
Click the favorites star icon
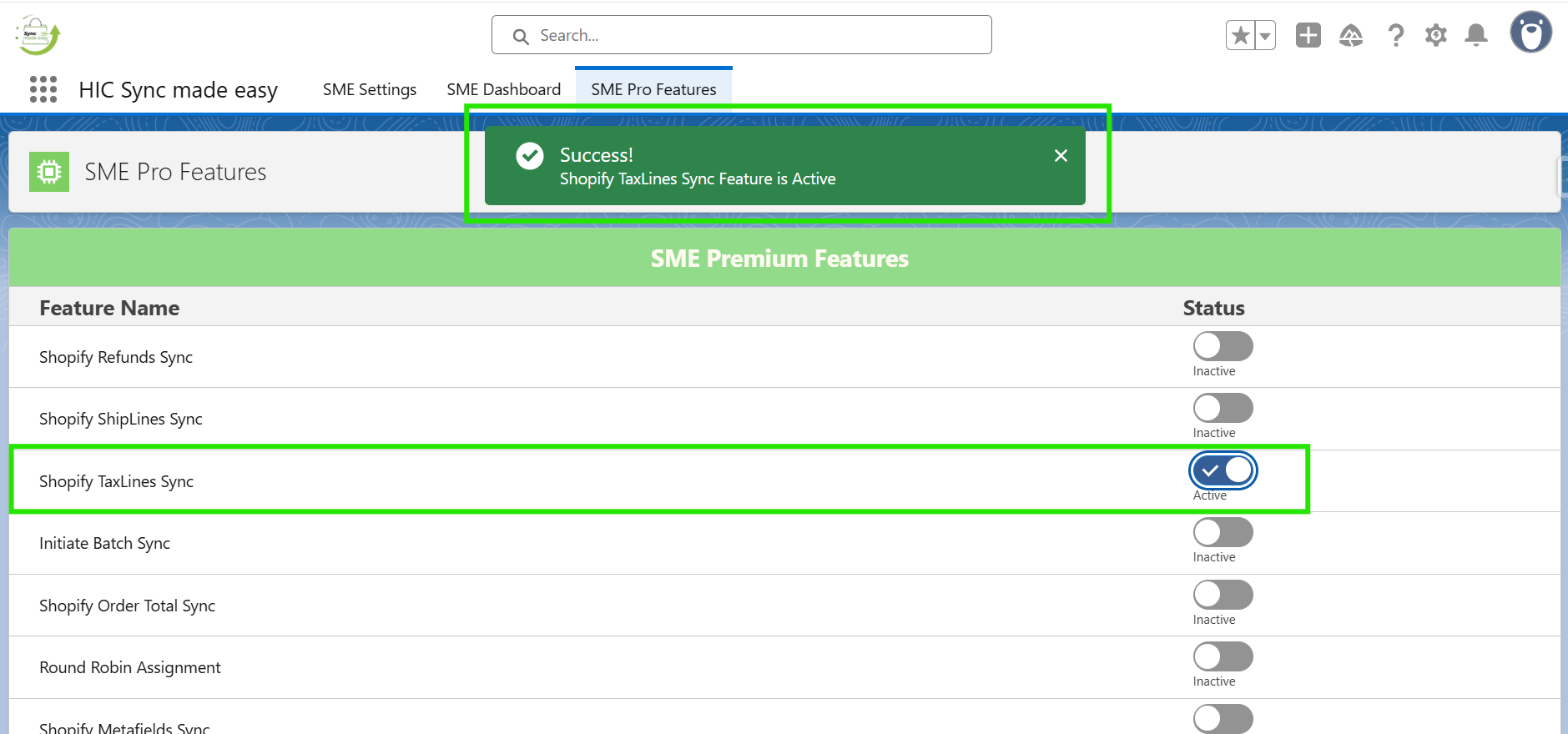click(1240, 35)
